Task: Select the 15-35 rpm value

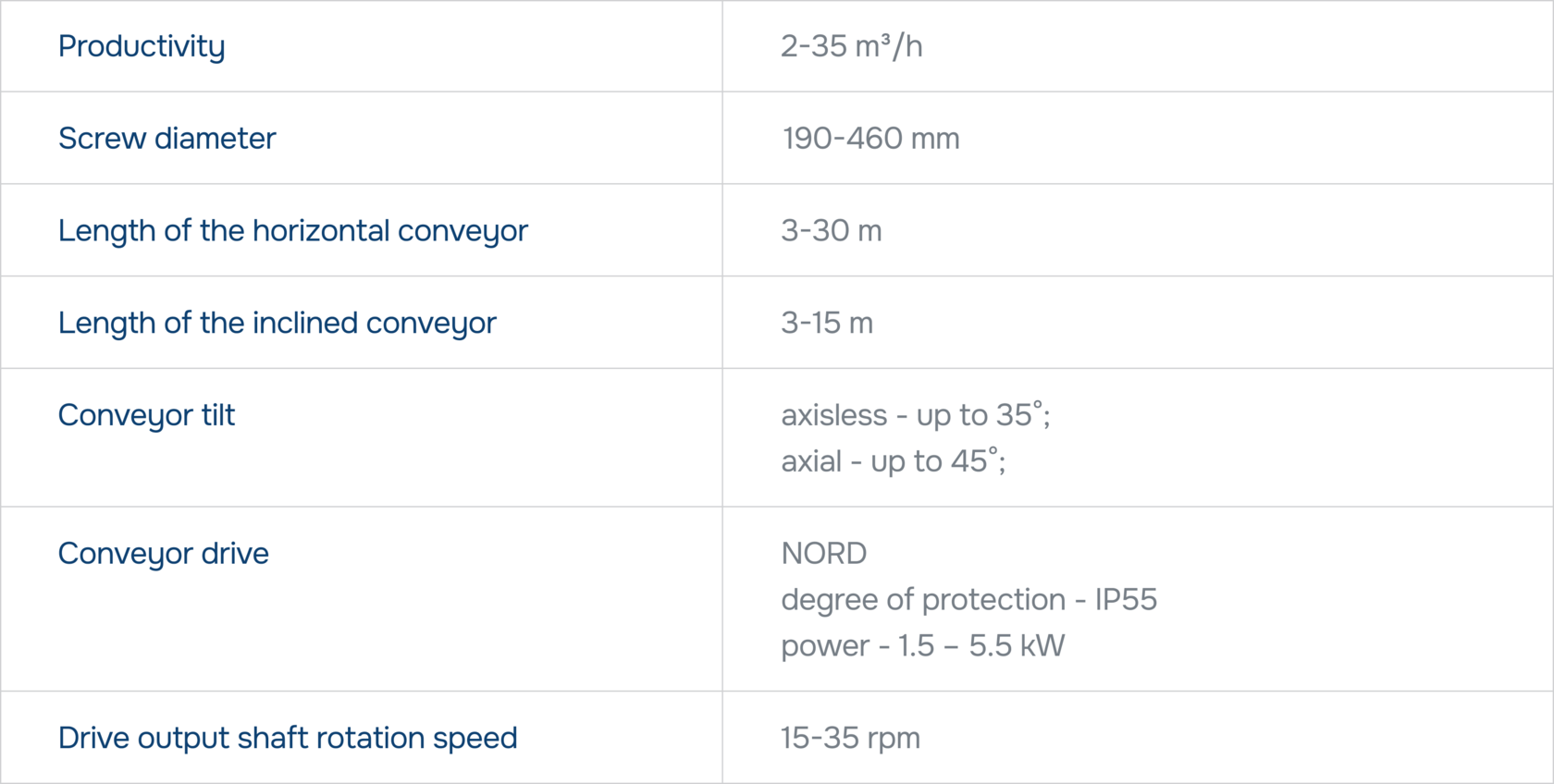Action: [x=850, y=738]
